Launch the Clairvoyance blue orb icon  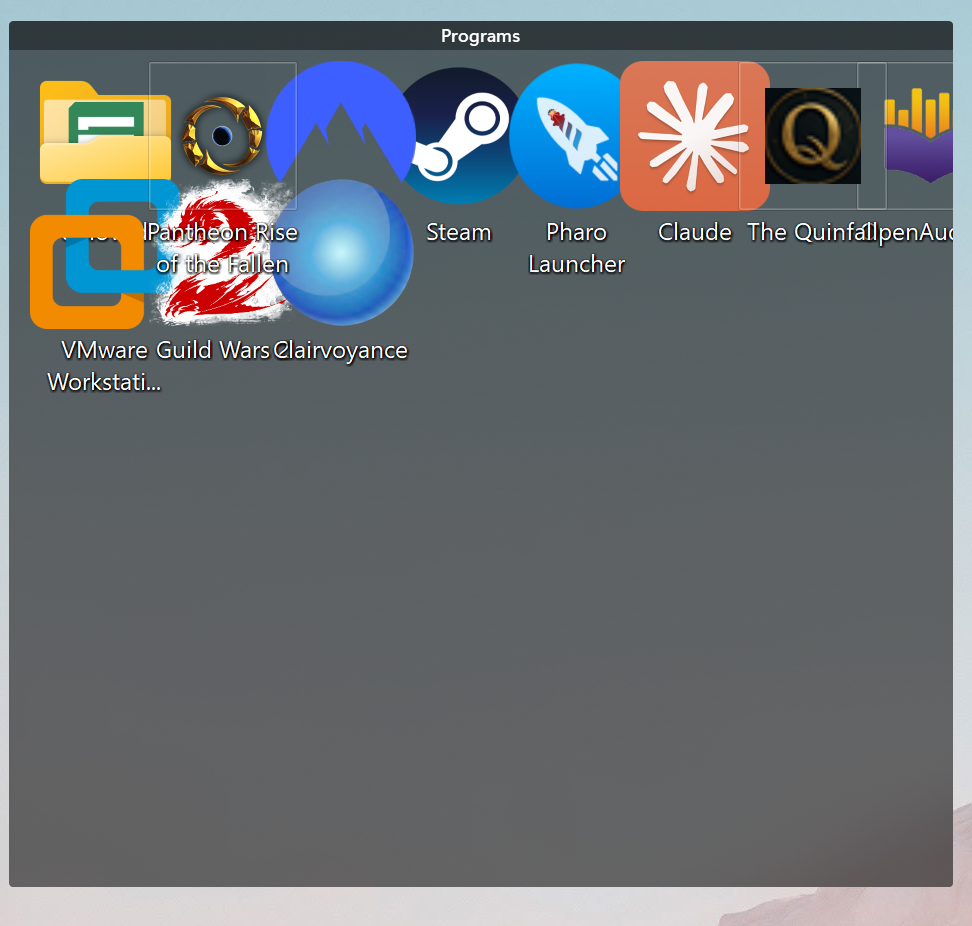click(x=341, y=253)
